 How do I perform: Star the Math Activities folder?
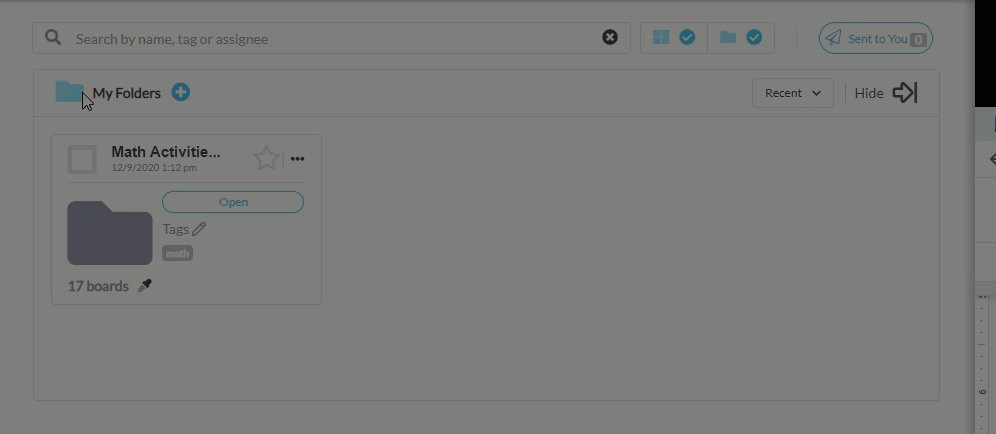pyautogui.click(x=266, y=158)
